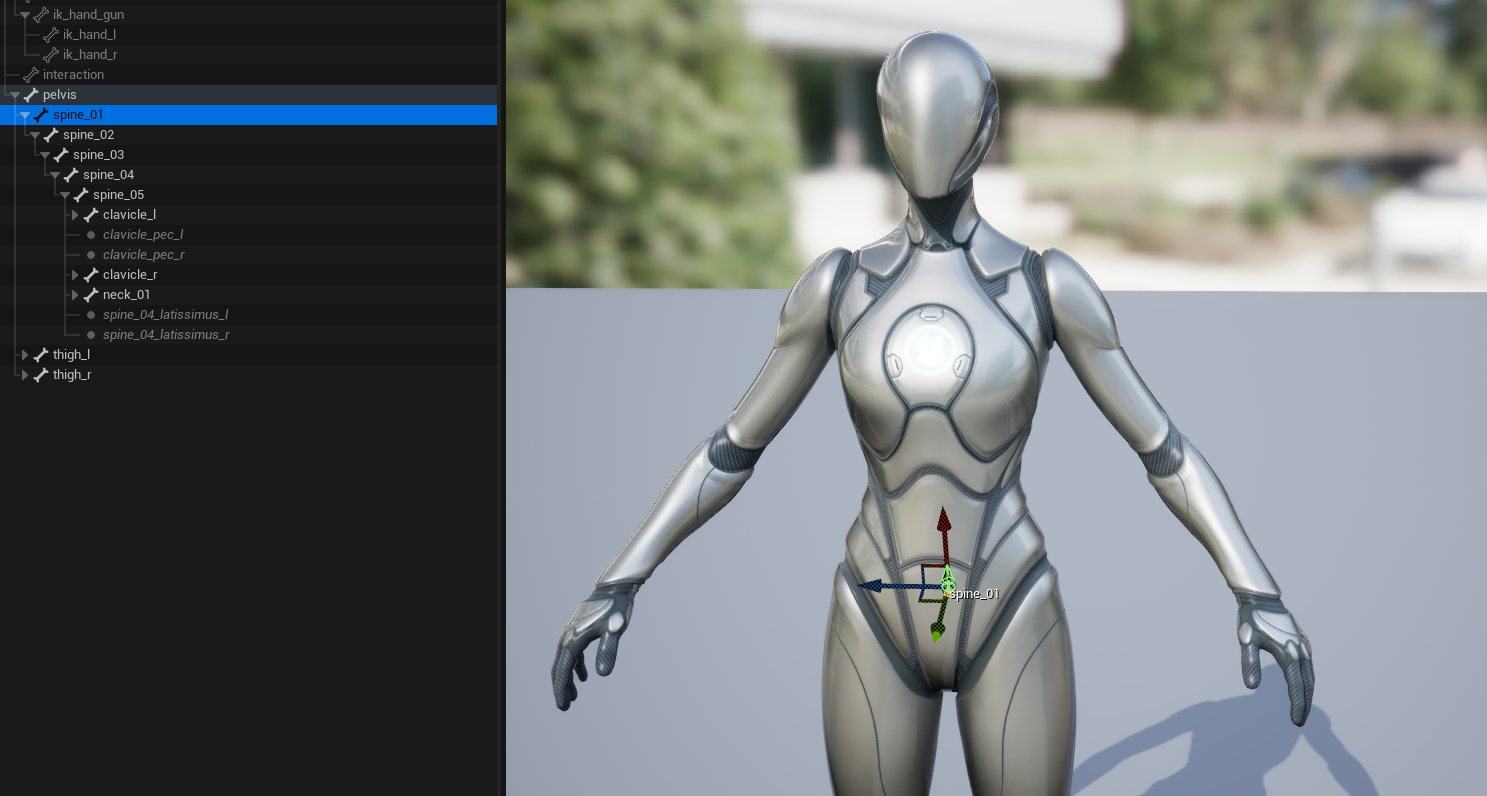The height and width of the screenshot is (796, 1487).
Task: Expand the thigh_l bone
Action: tap(25, 355)
